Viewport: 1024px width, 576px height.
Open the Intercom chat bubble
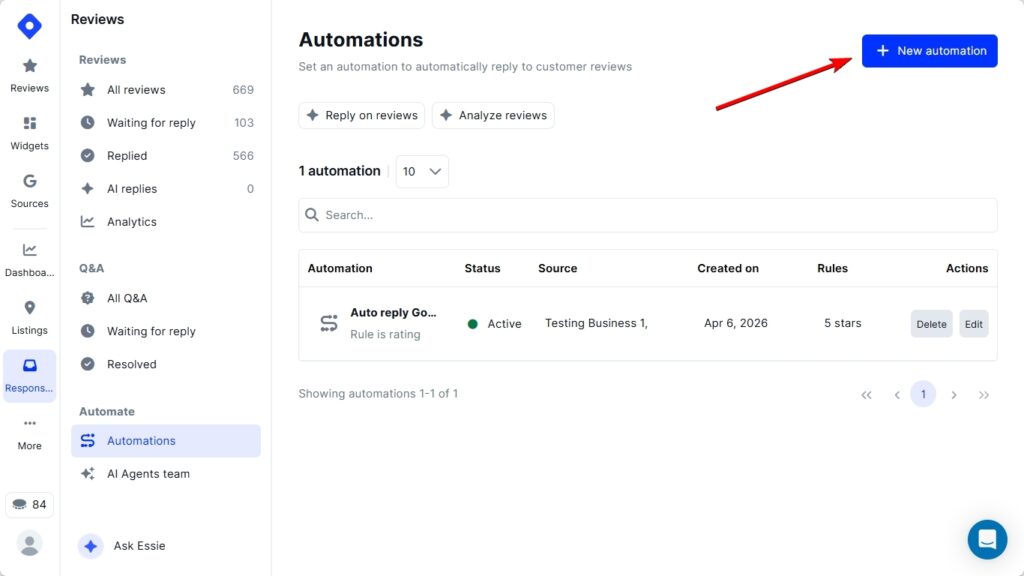pyautogui.click(x=987, y=539)
